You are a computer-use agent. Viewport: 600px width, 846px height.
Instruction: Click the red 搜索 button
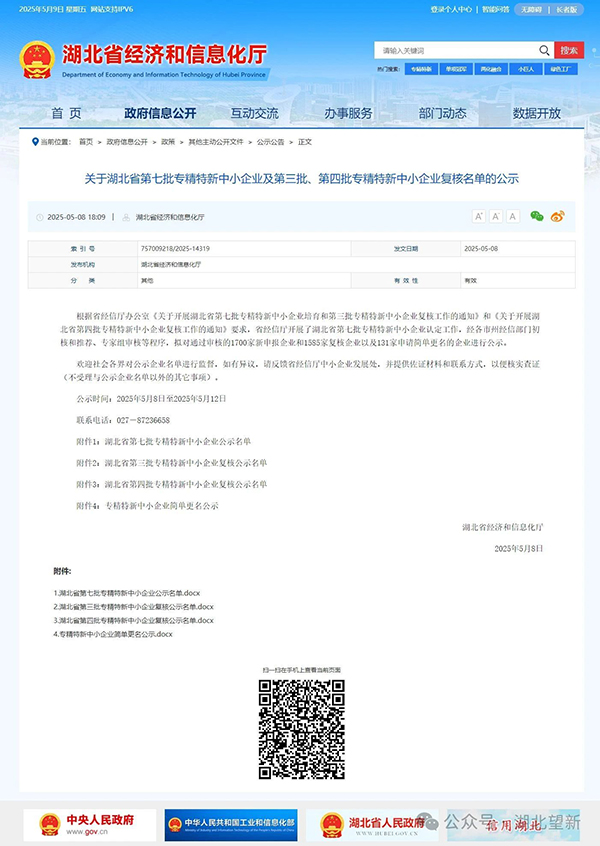[569, 50]
